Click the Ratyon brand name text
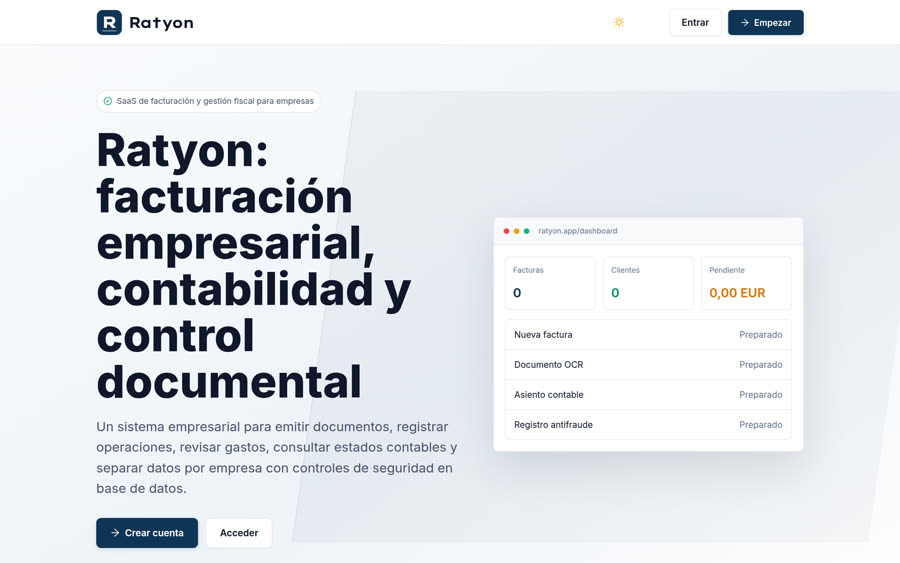The image size is (900, 563). tap(161, 23)
